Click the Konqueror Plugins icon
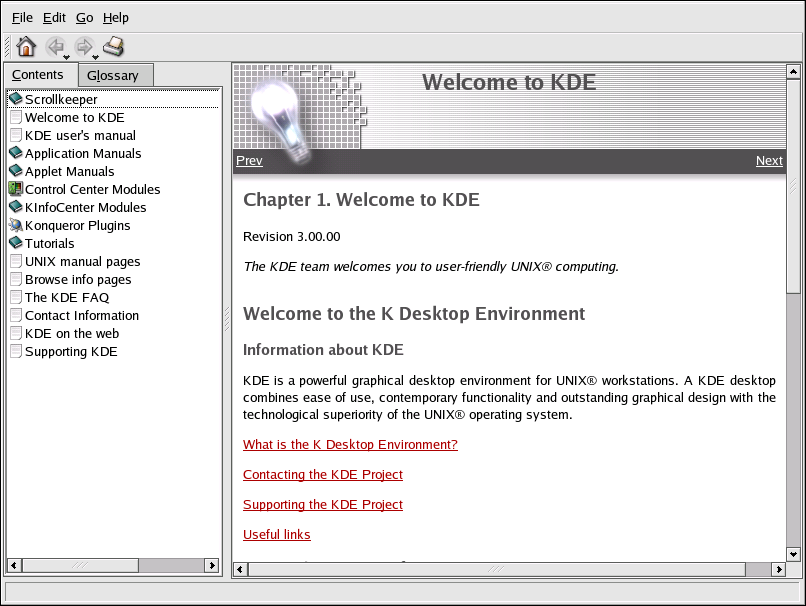This screenshot has height=606, width=806. coord(15,225)
